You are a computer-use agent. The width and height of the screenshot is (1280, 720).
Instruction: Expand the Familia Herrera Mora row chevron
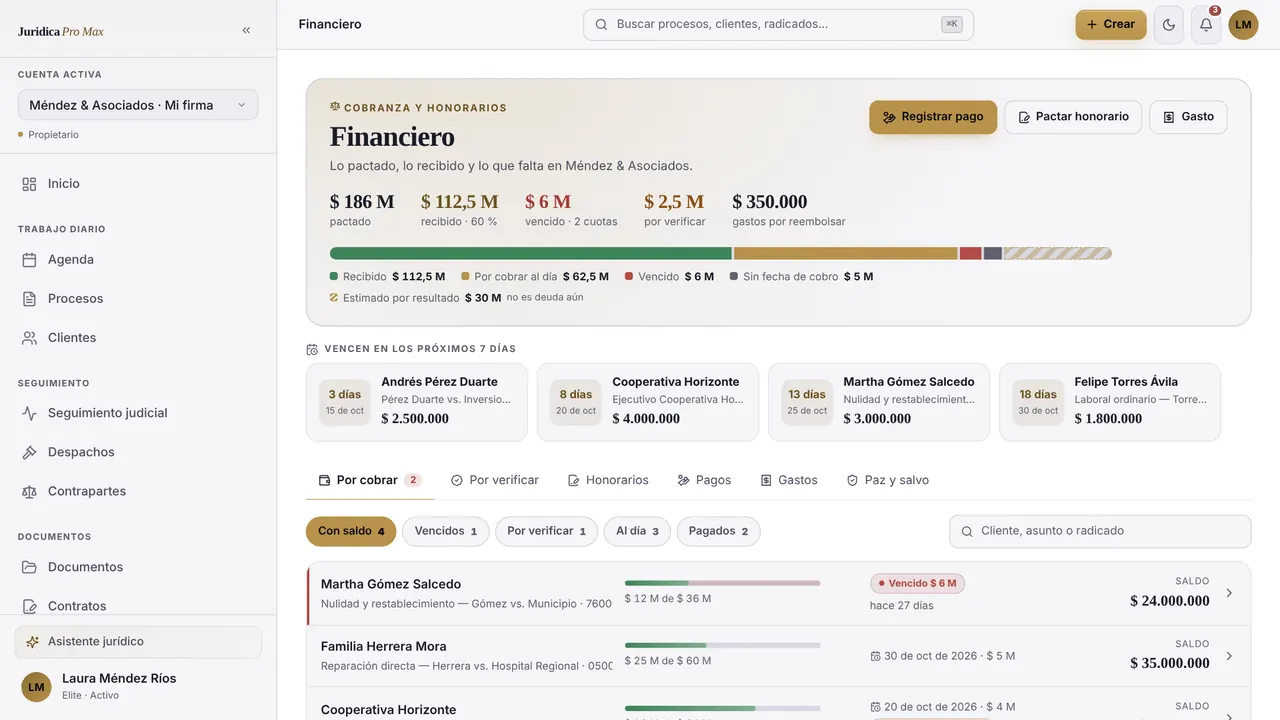tap(1229, 656)
